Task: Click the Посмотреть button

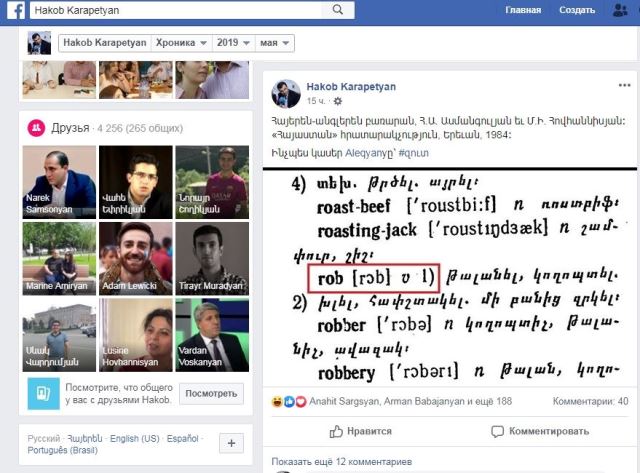Action: click(x=212, y=393)
